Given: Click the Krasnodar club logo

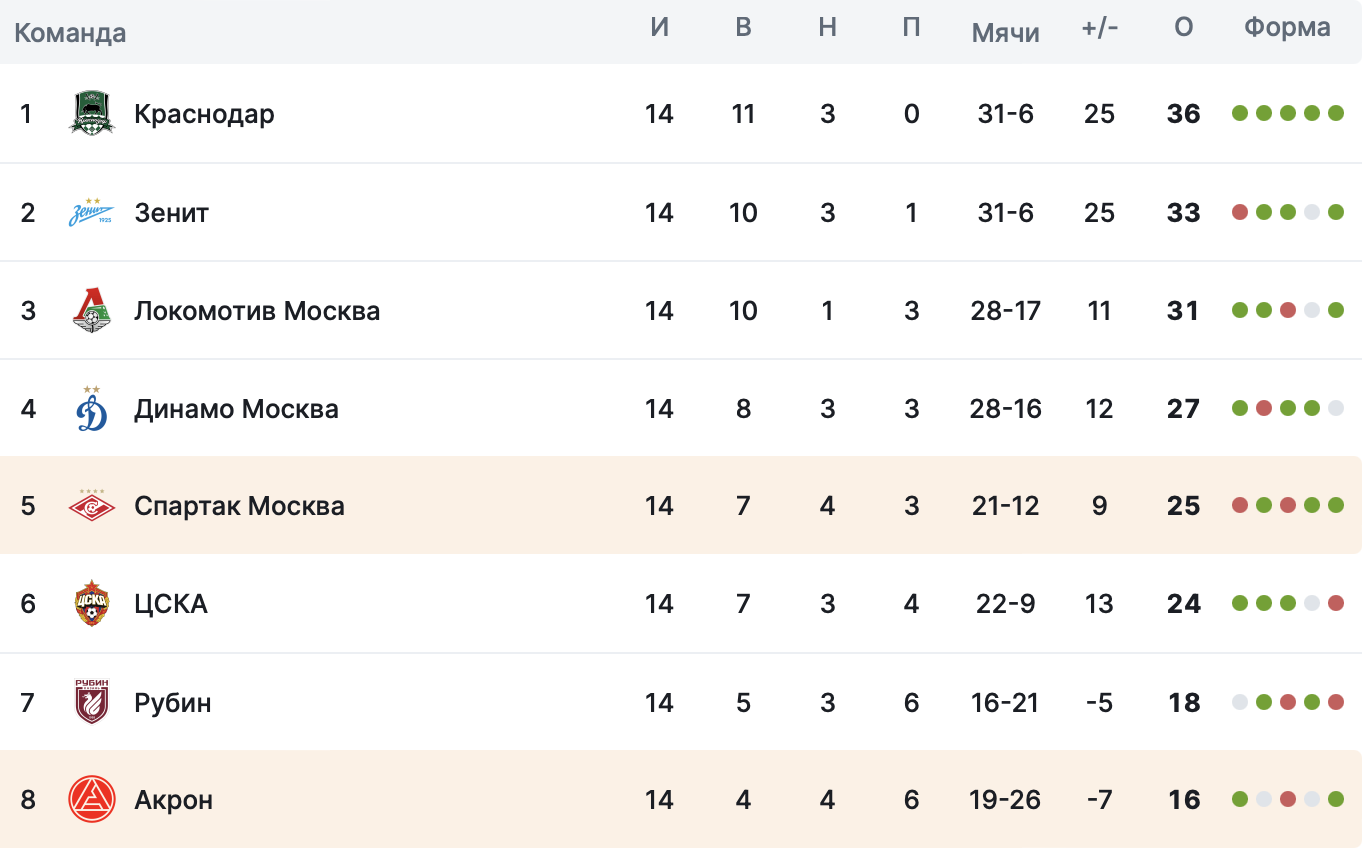Looking at the screenshot, I should 92,113.
